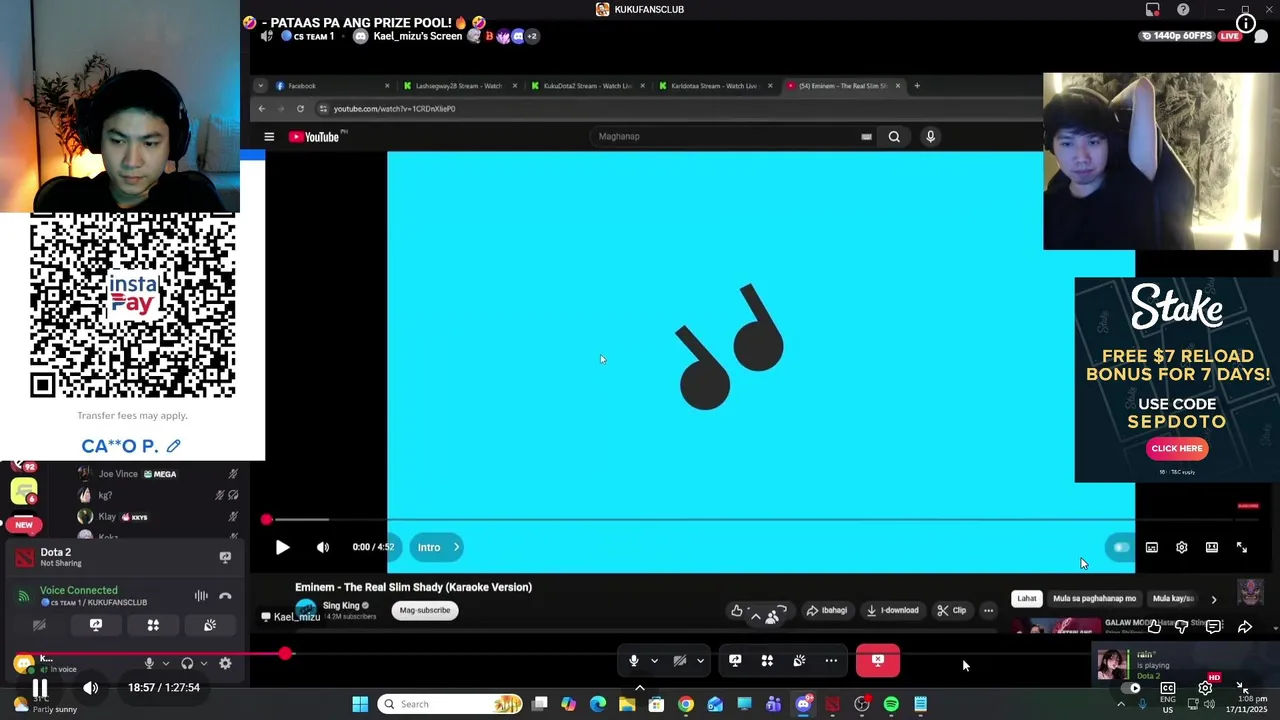Open outer player HD settings gear
This screenshot has height=720, width=1280.
click(1206, 687)
